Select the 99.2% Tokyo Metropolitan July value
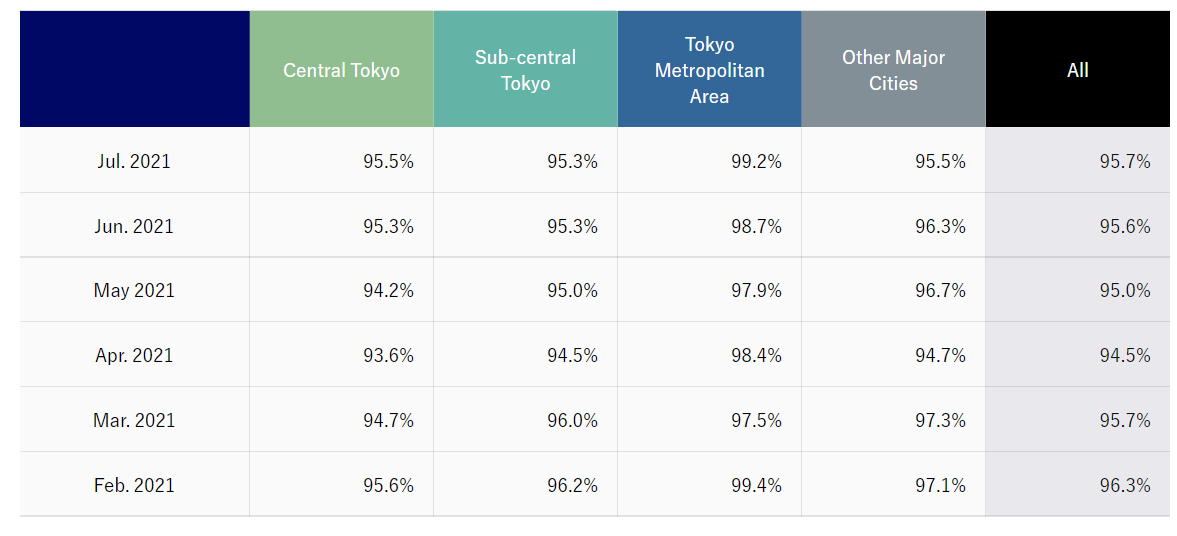 pos(756,161)
